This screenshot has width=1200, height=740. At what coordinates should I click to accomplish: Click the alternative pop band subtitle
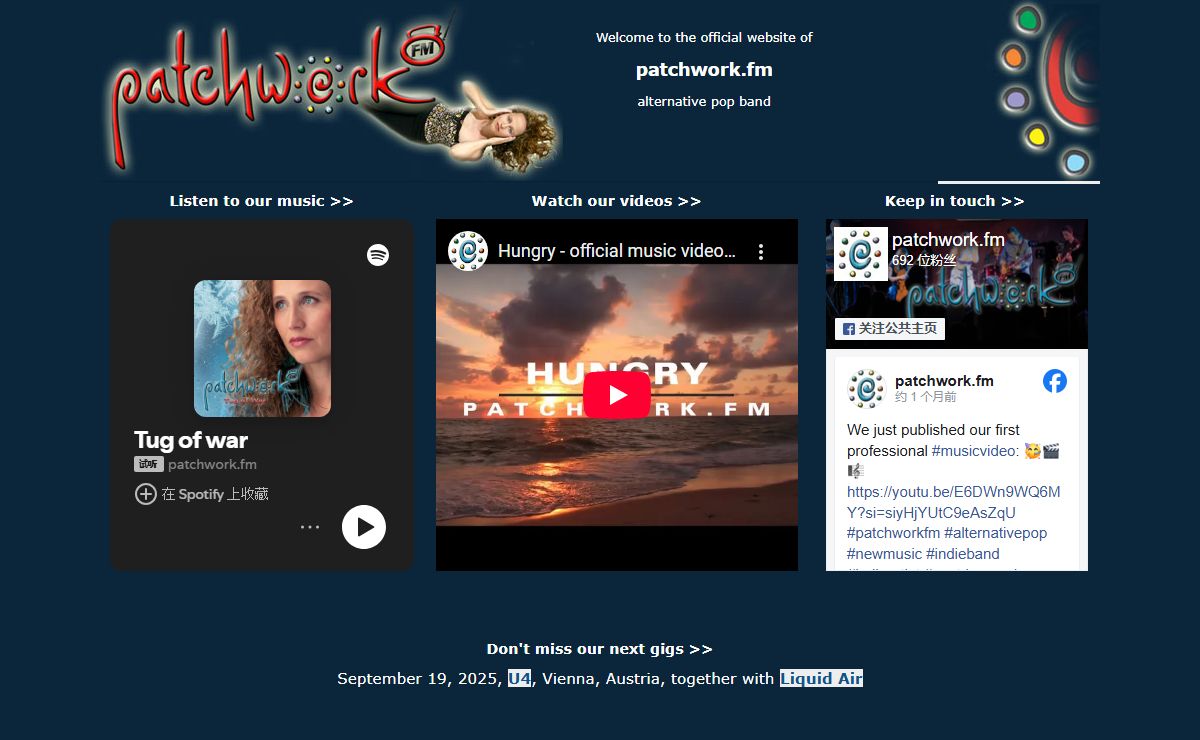(704, 101)
